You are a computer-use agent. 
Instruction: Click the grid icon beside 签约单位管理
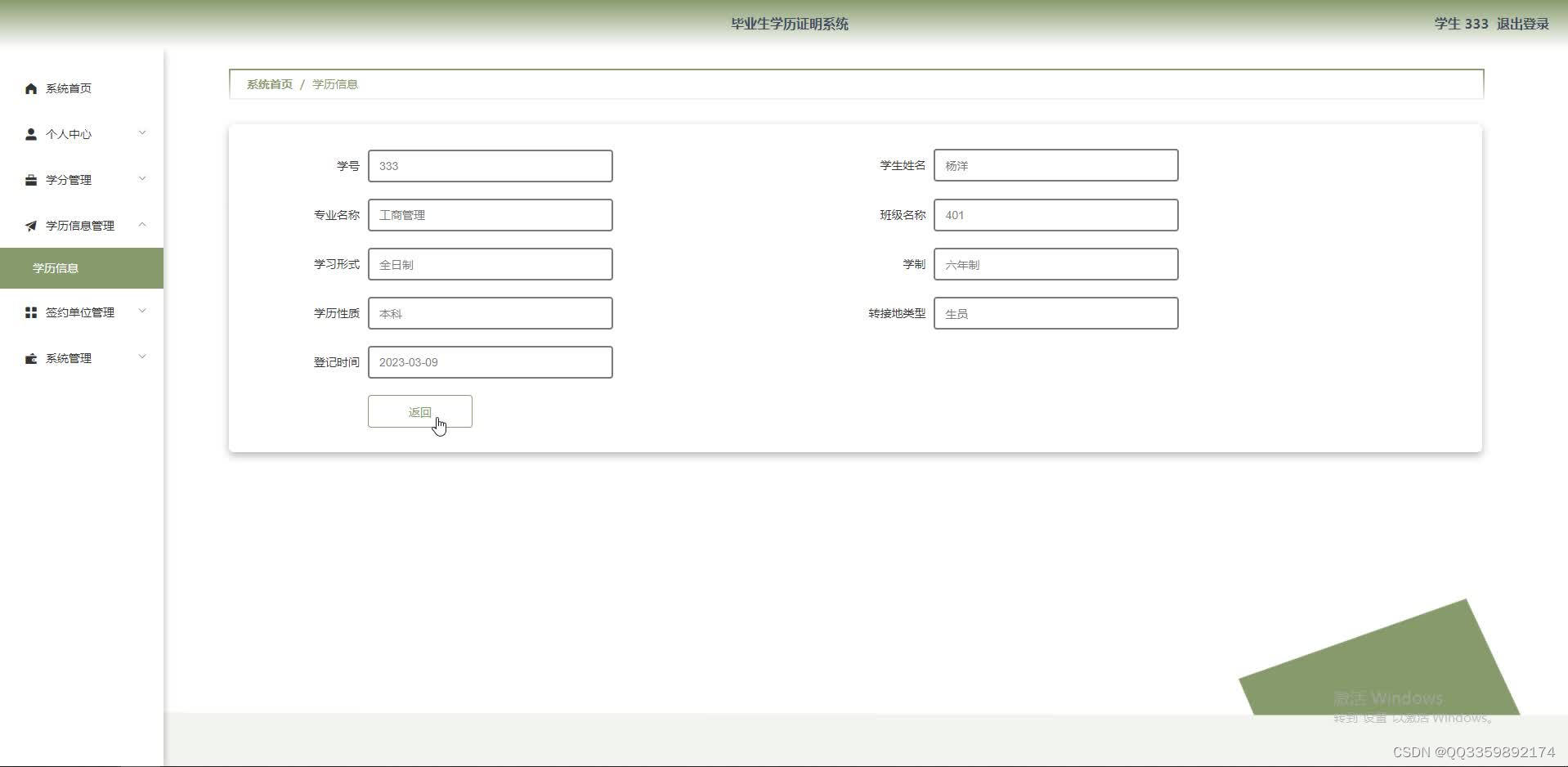(x=31, y=312)
